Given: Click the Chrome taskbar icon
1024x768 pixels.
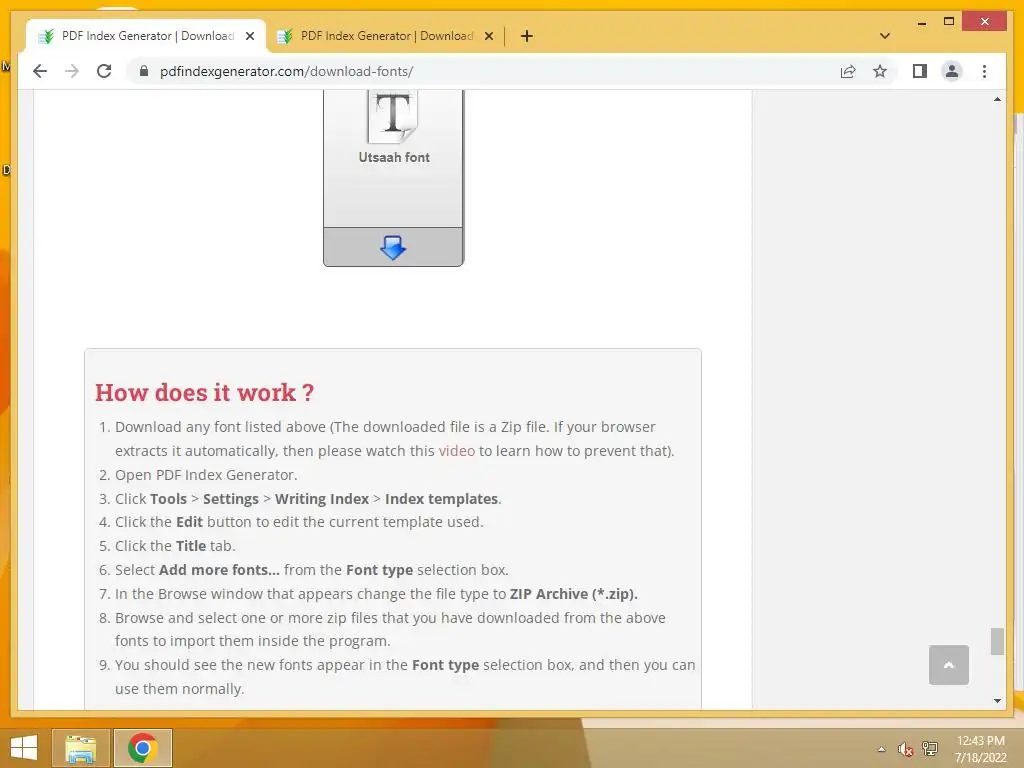Looking at the screenshot, I should tap(142, 748).
